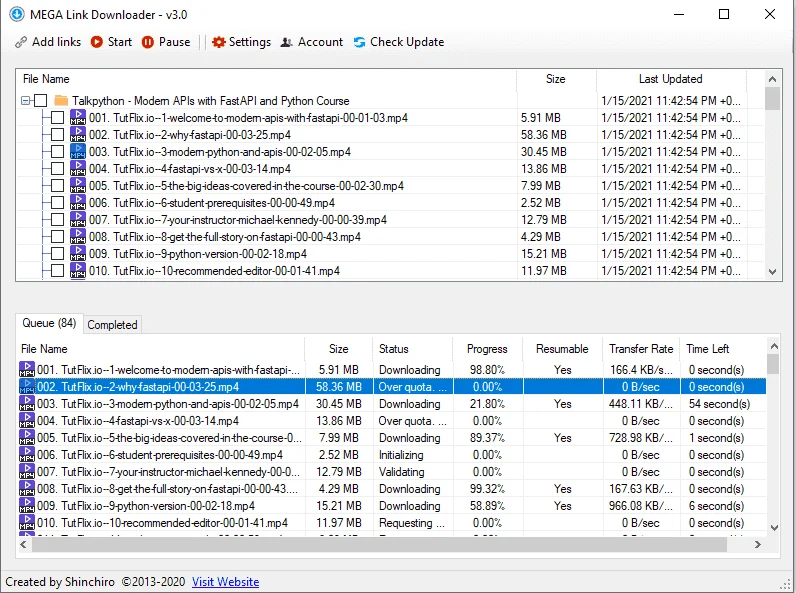Image resolution: width=796 pixels, height=593 pixels.
Task: Check the 002 why-fastapi file checkbox
Action: coord(57,135)
